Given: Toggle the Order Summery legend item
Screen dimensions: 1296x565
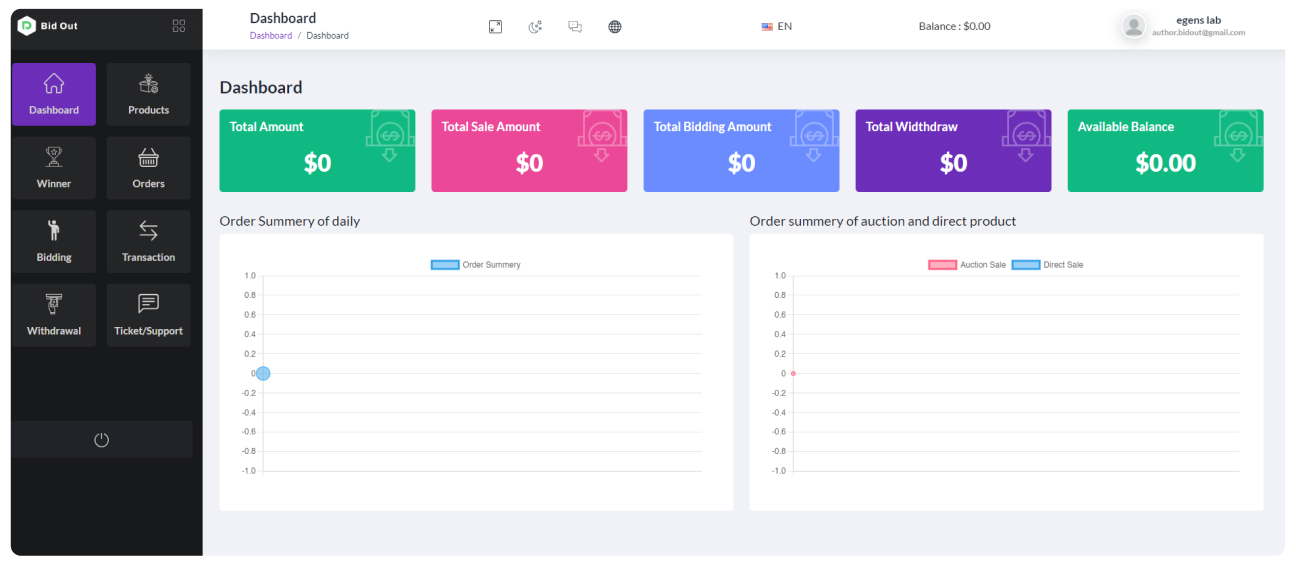Looking at the screenshot, I should [476, 265].
